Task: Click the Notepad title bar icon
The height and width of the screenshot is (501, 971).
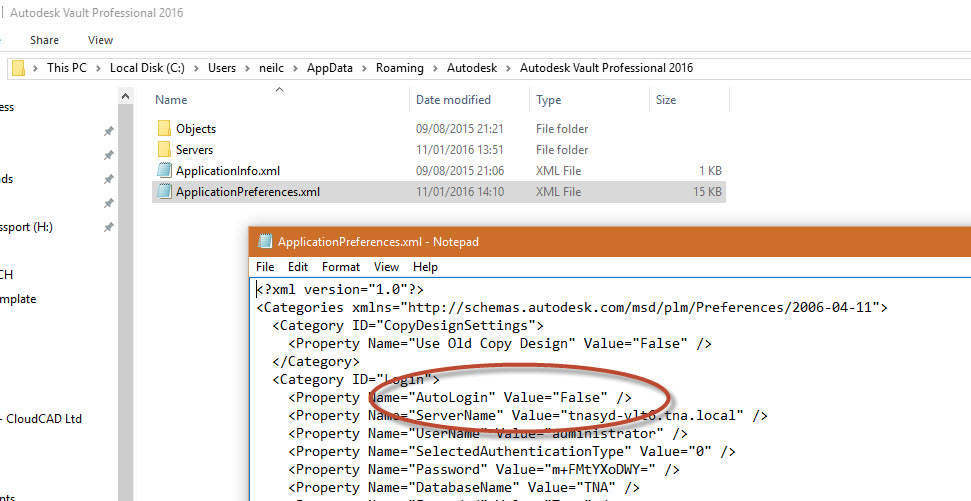Action: tap(264, 242)
